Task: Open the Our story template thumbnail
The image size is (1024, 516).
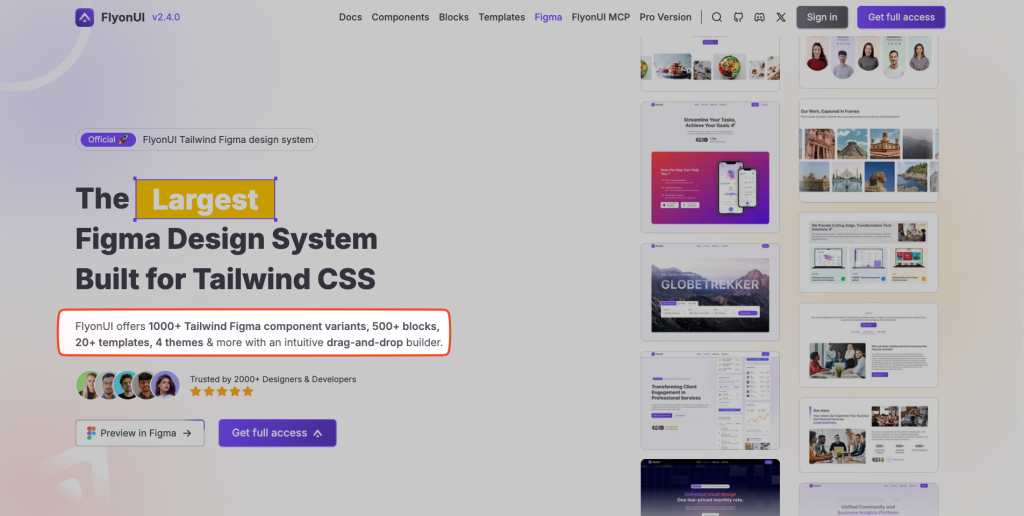Action: click(869, 435)
